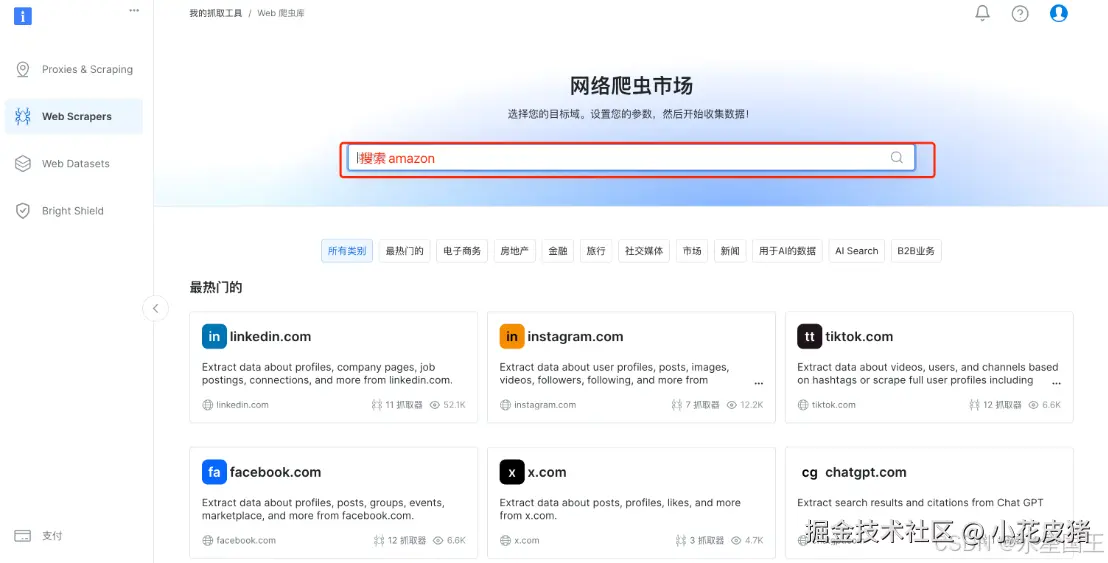Click the Web Datasets layers icon

[x=23, y=163]
